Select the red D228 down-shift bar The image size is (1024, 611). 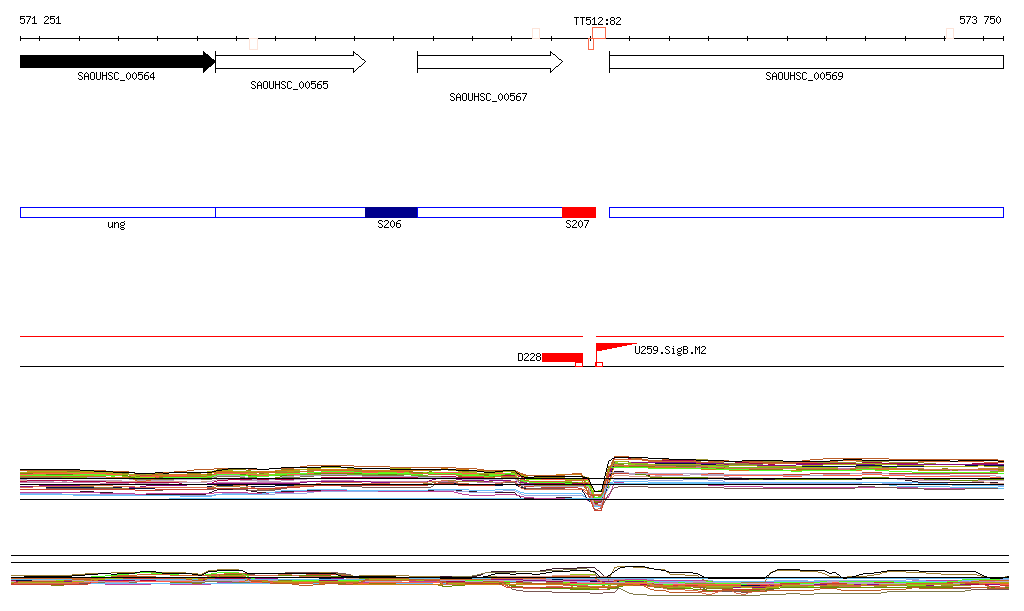562,357
